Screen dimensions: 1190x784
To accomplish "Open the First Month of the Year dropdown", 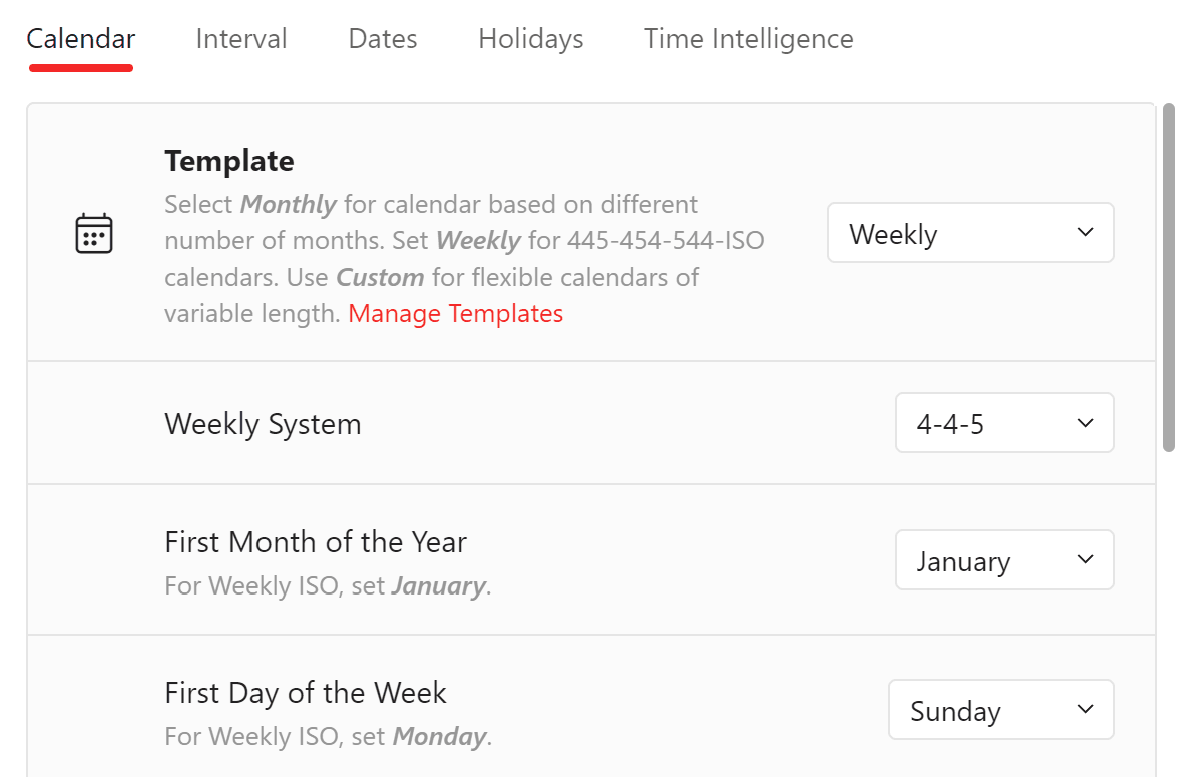I will 1004,559.
